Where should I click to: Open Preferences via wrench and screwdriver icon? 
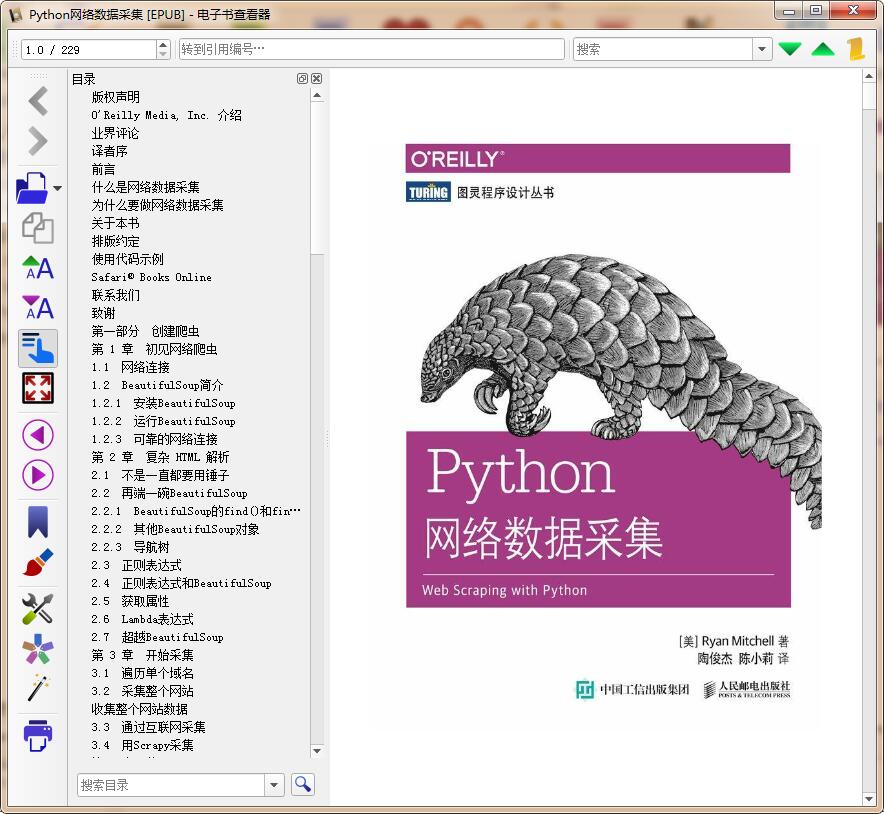38,609
